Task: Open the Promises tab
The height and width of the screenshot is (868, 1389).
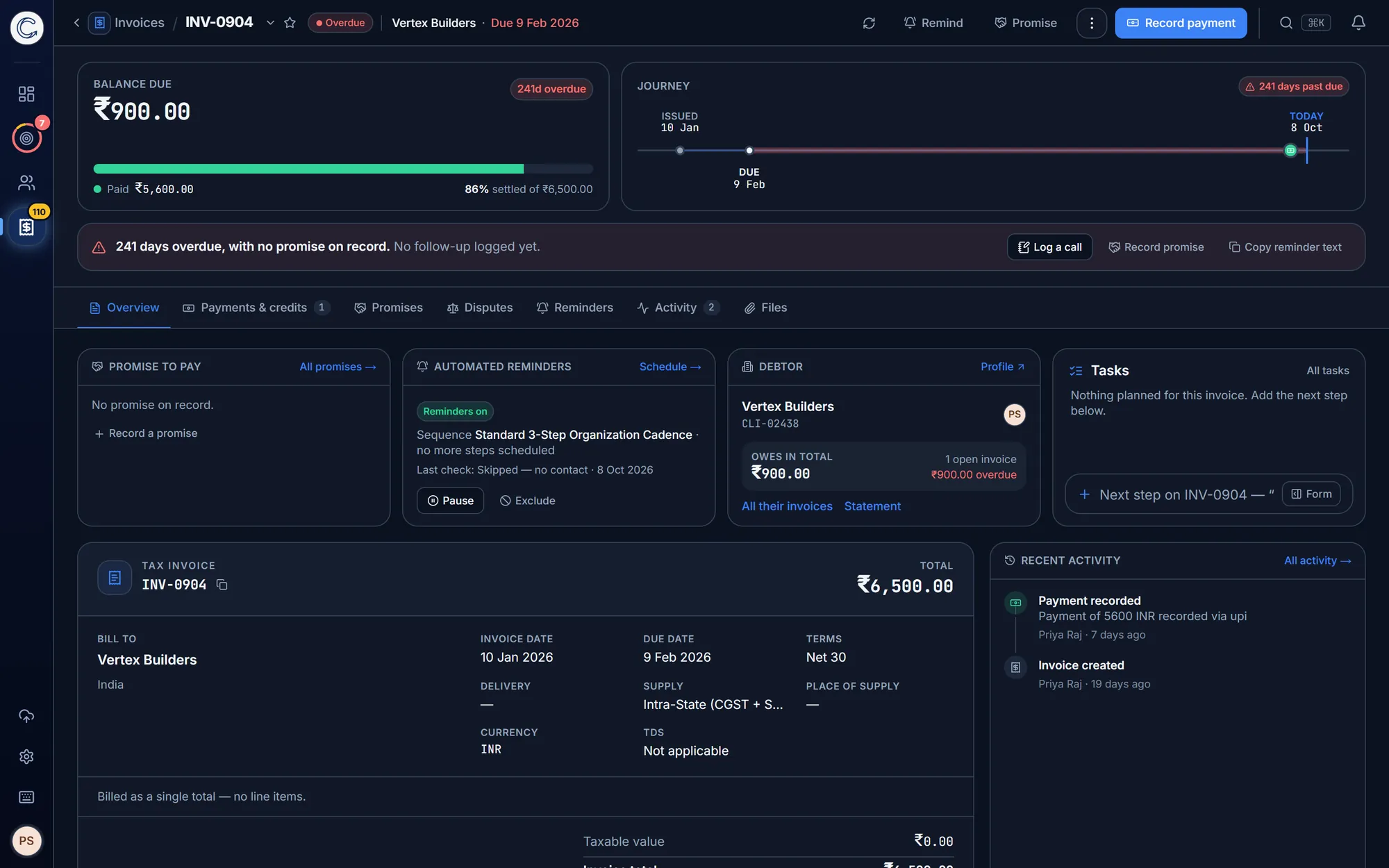Action: tap(388, 308)
